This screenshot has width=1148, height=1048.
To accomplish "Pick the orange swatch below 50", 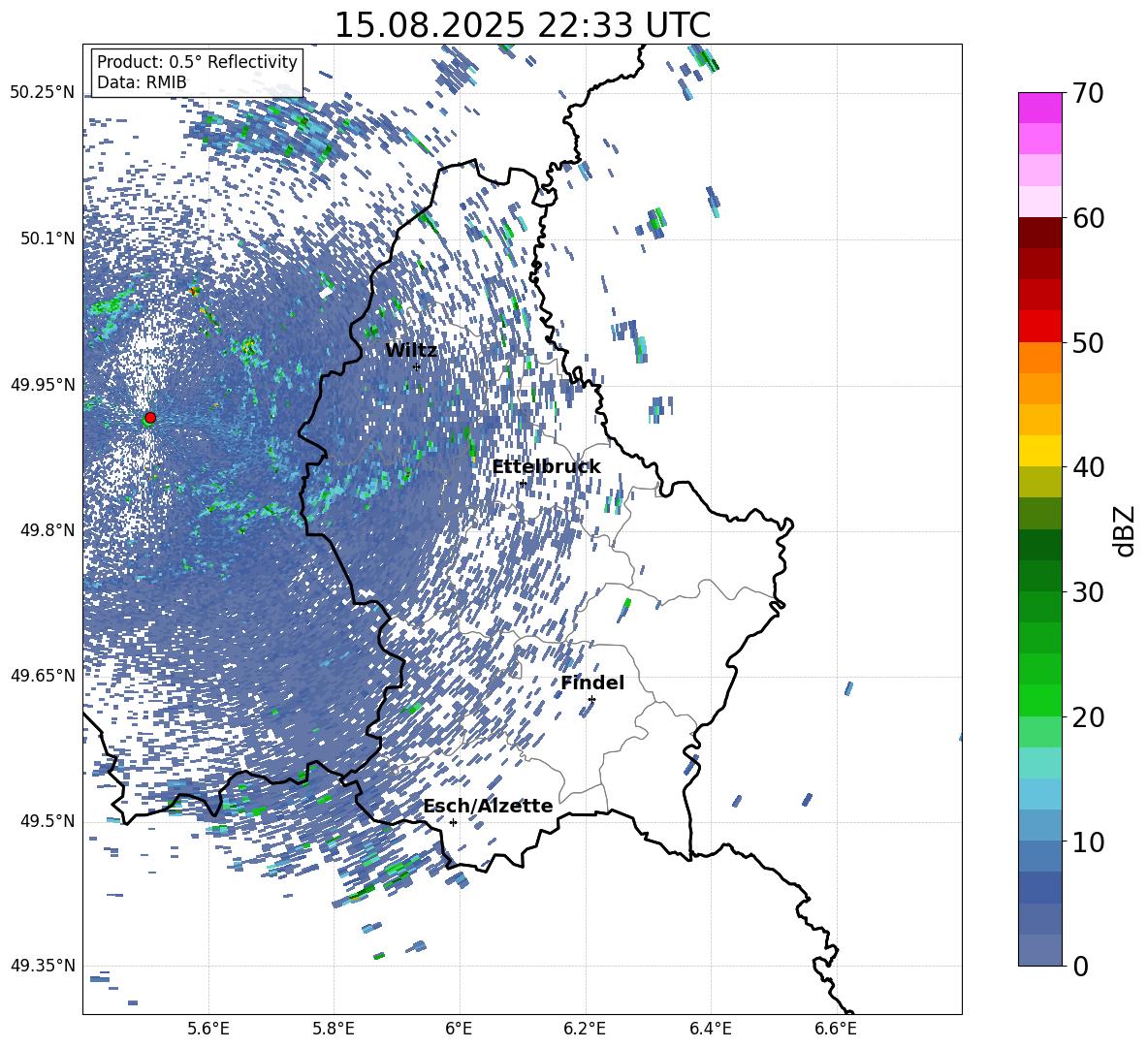I will coord(1040,358).
